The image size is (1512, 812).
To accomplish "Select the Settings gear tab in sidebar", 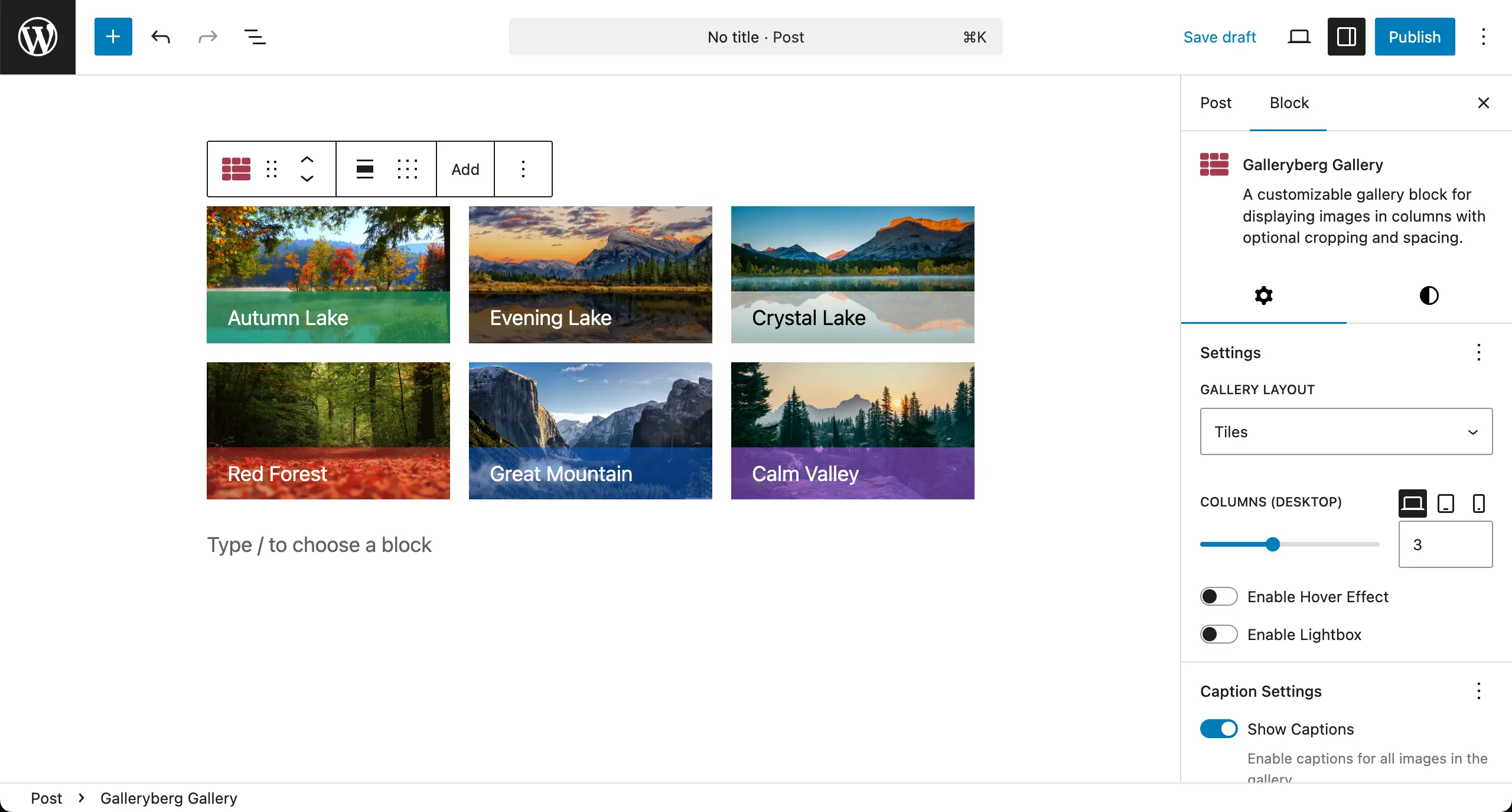I will click(1263, 295).
